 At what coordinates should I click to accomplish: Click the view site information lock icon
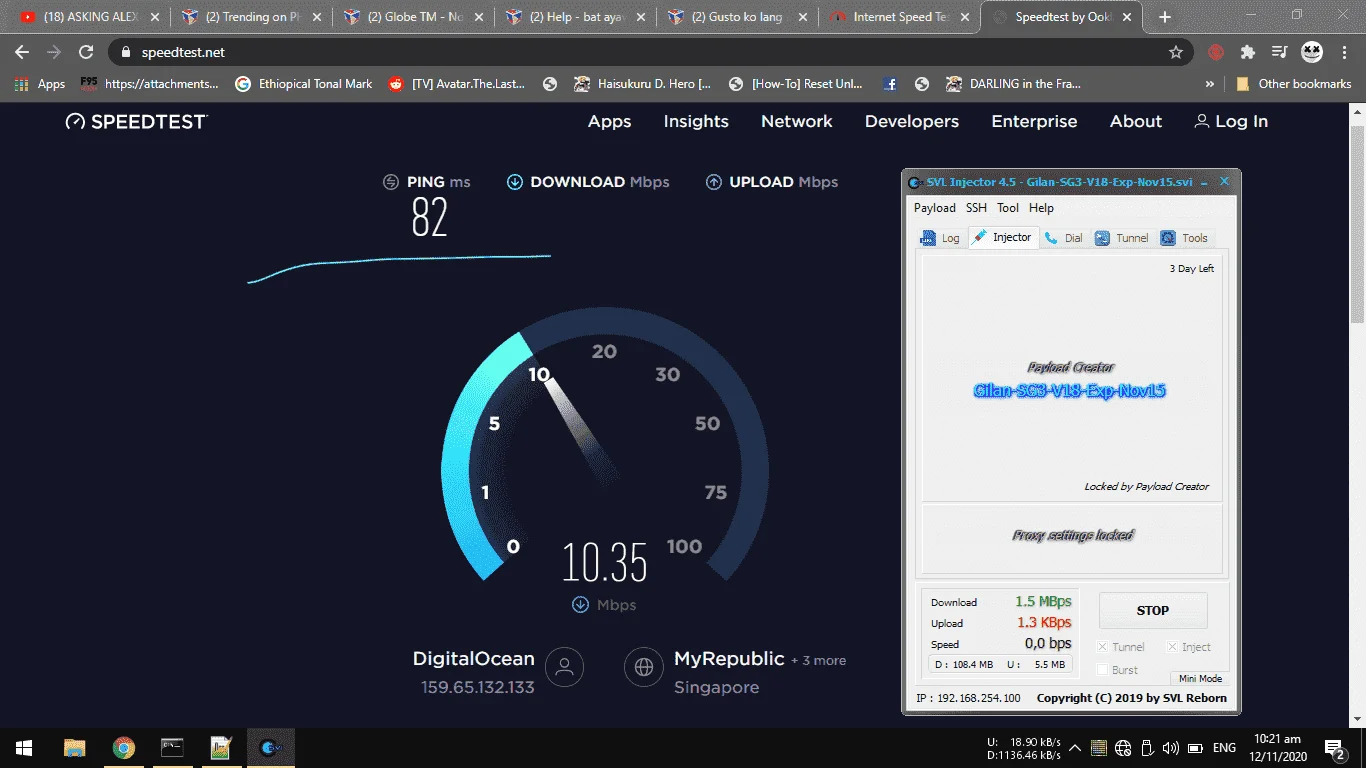coord(126,52)
